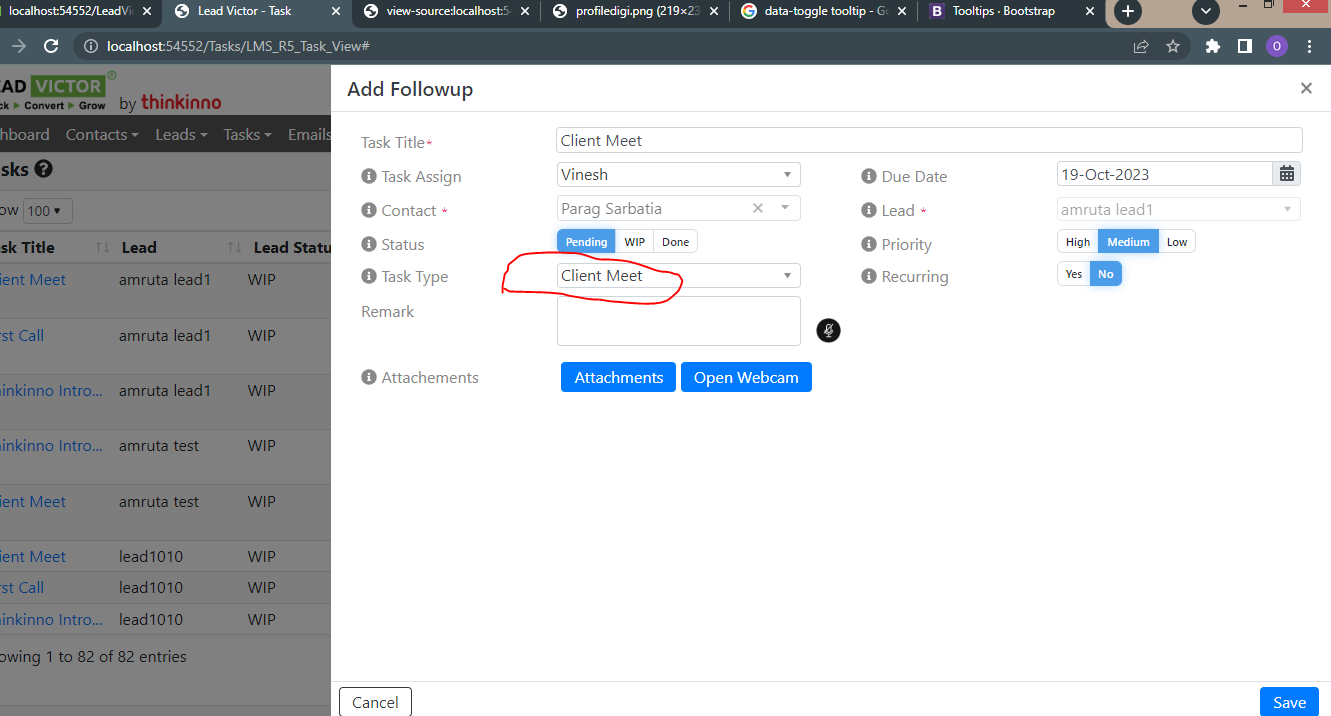Bookmark this page with star icon
Image resolution: width=1331 pixels, height=716 pixels.
[x=1173, y=46]
